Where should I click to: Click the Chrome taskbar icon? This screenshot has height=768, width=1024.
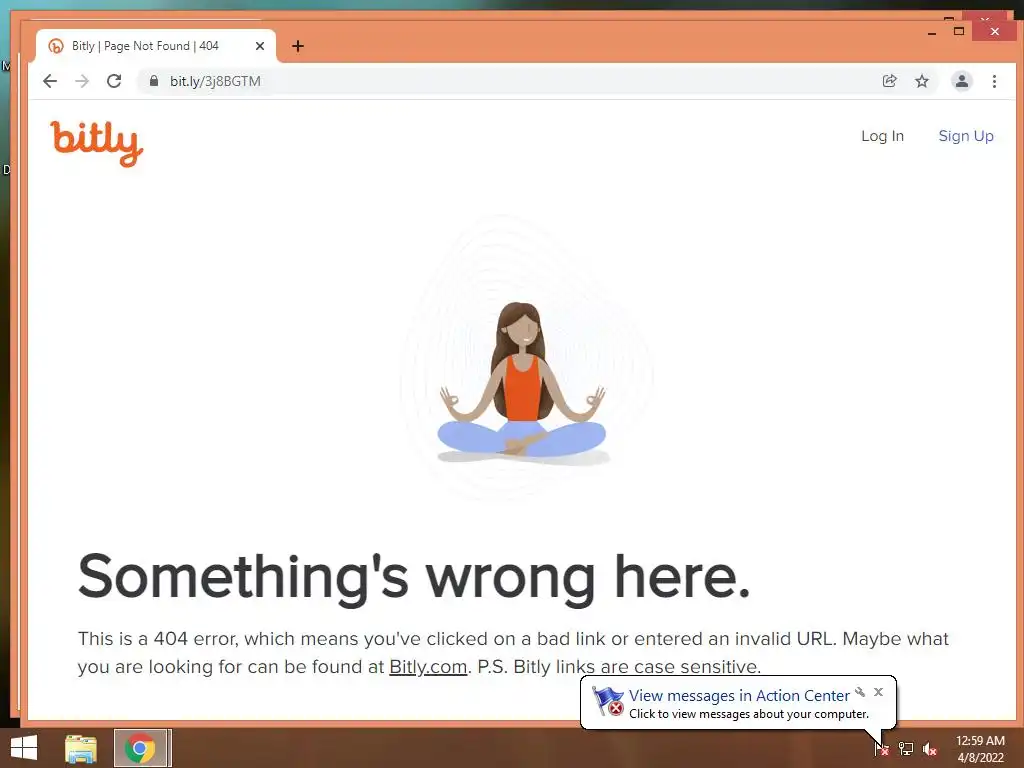click(x=141, y=748)
